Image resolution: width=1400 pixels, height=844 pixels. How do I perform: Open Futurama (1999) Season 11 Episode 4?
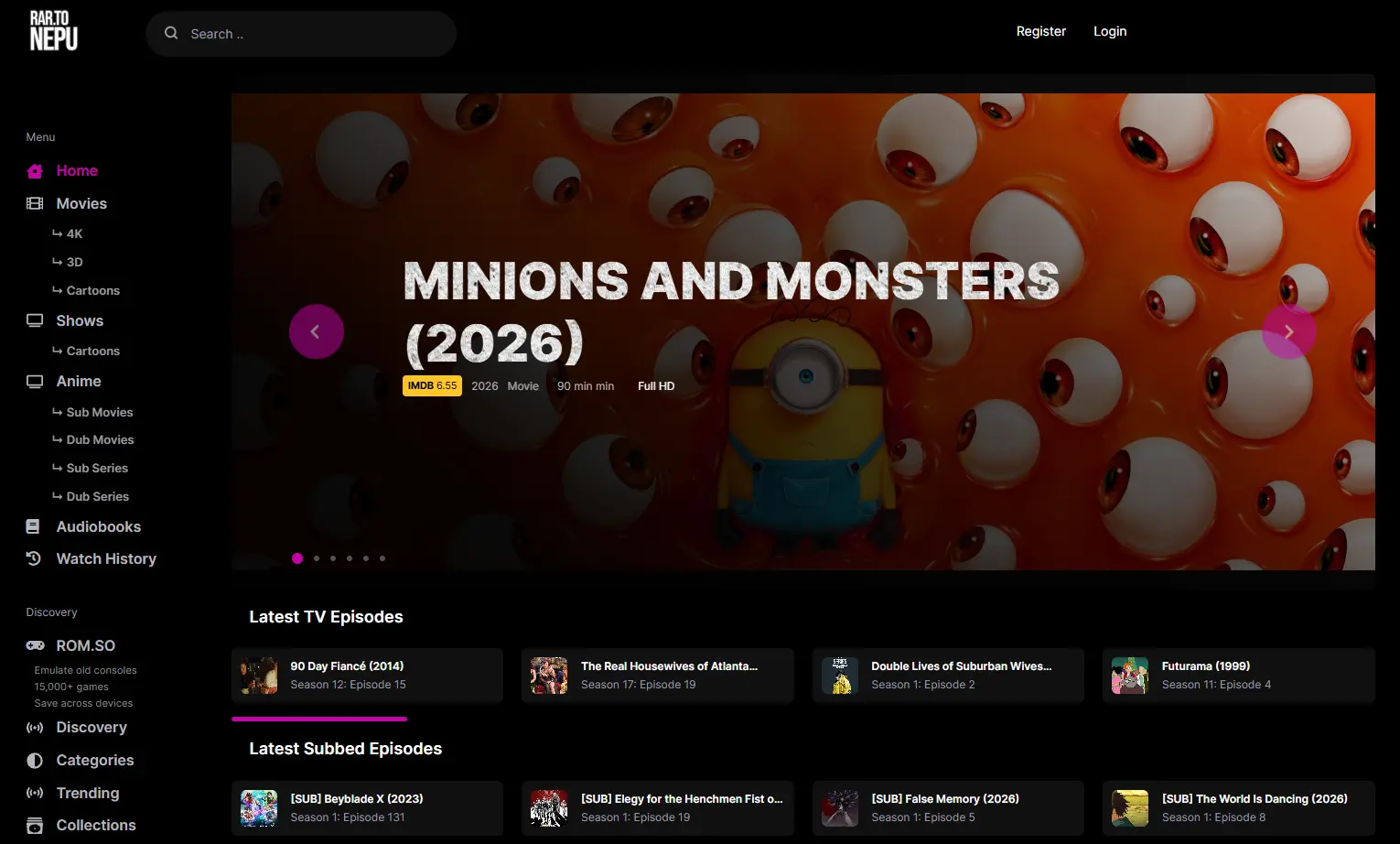[1239, 676]
